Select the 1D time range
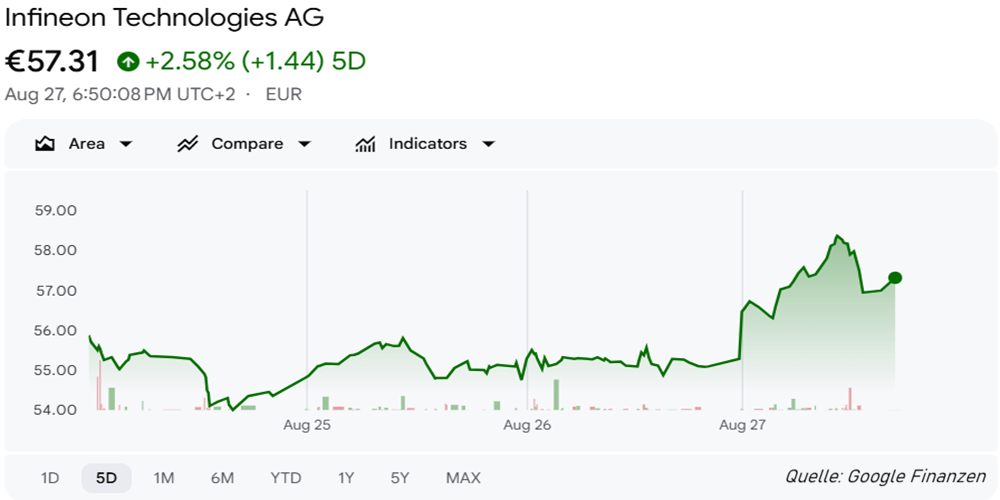Screen dimensions: 1000x500 pyautogui.click(x=50, y=478)
